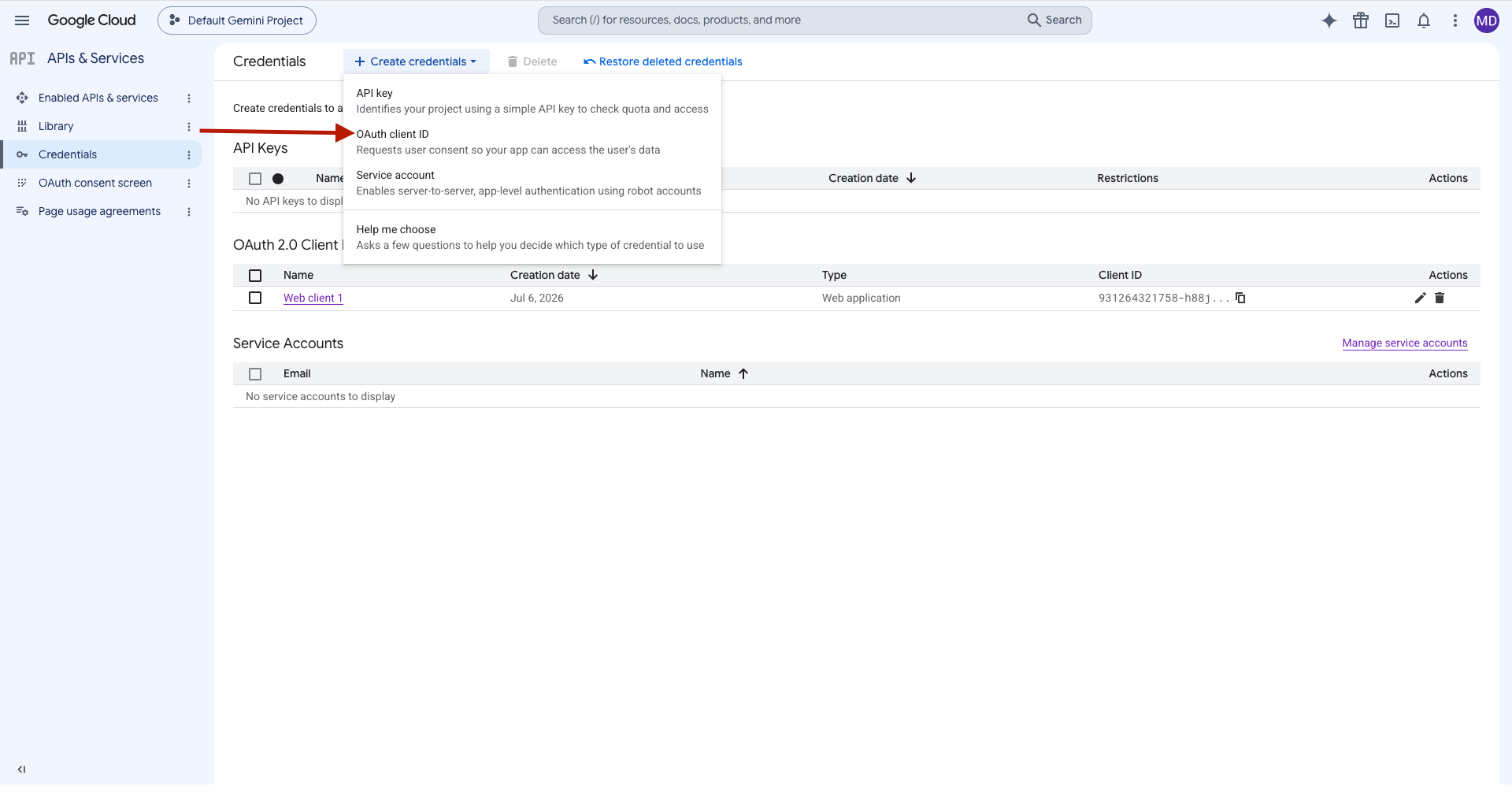Choose Service account from the menu
1512x805 pixels.
[x=532, y=183]
